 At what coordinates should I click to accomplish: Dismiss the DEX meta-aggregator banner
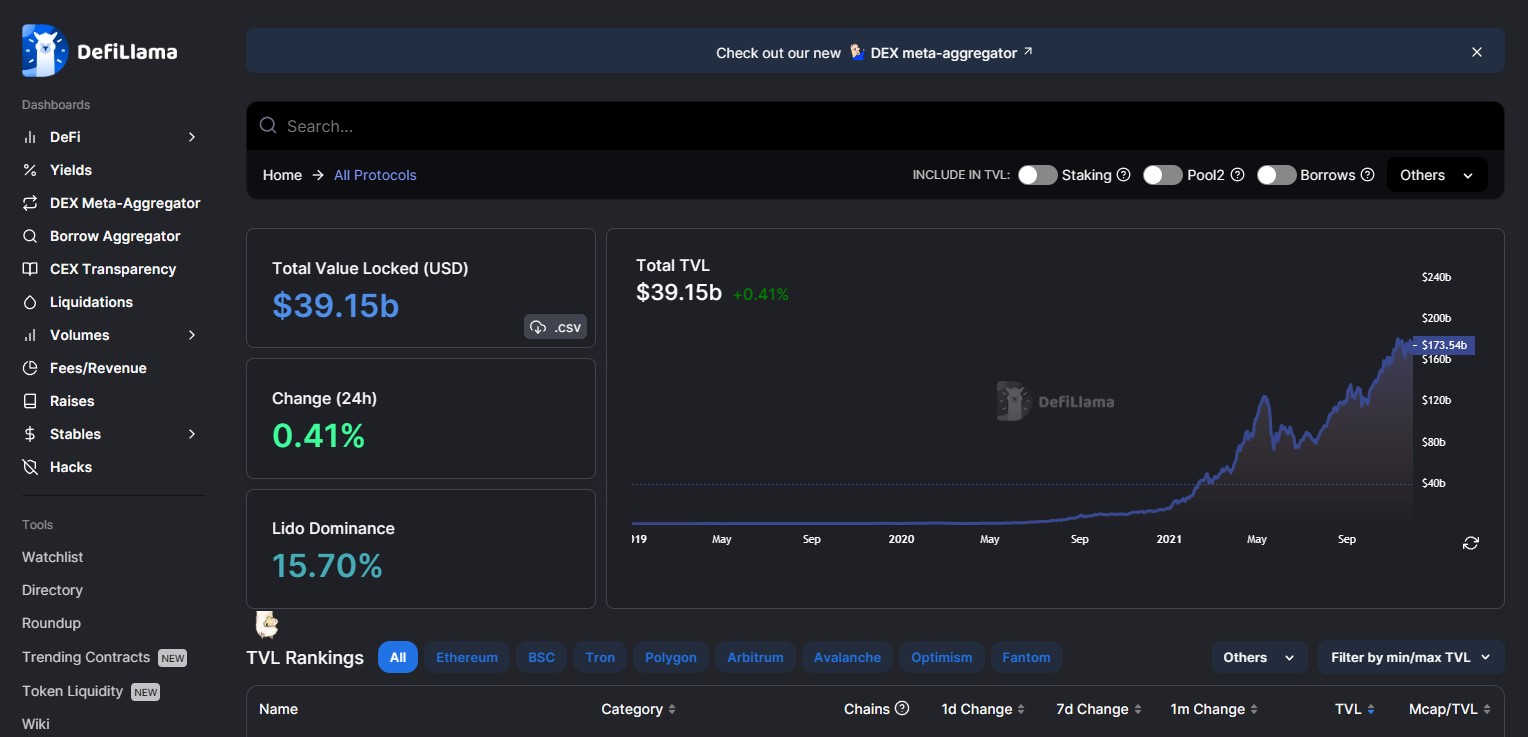click(x=1476, y=52)
